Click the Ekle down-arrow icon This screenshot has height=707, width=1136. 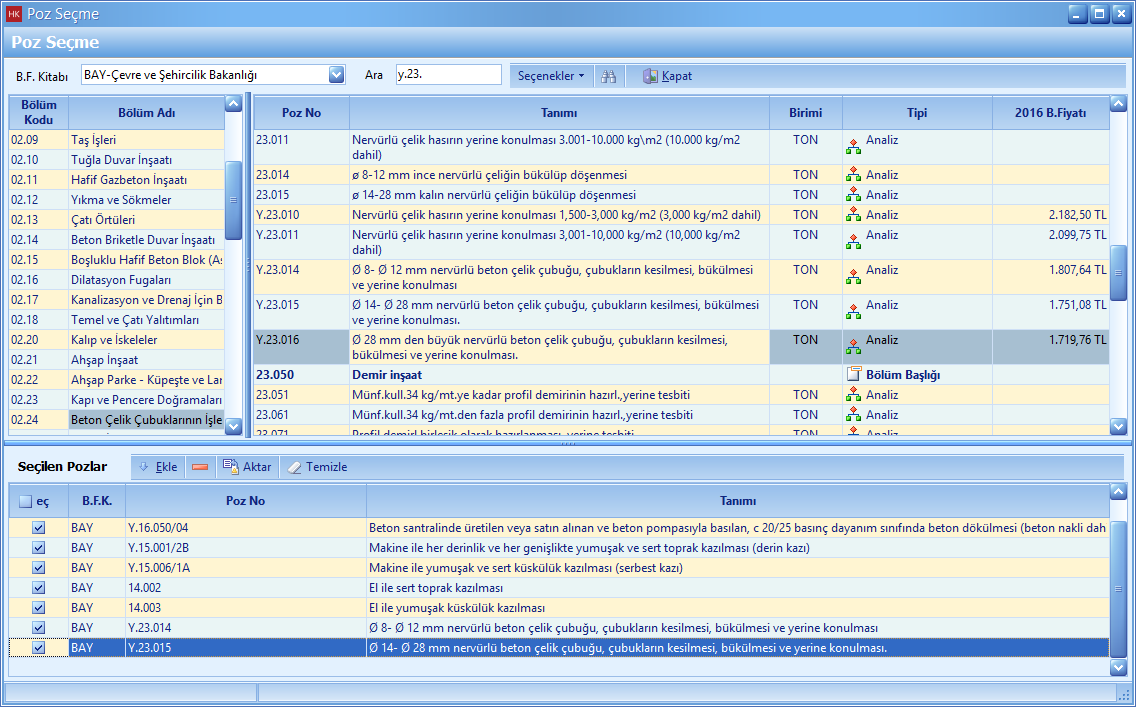point(144,467)
